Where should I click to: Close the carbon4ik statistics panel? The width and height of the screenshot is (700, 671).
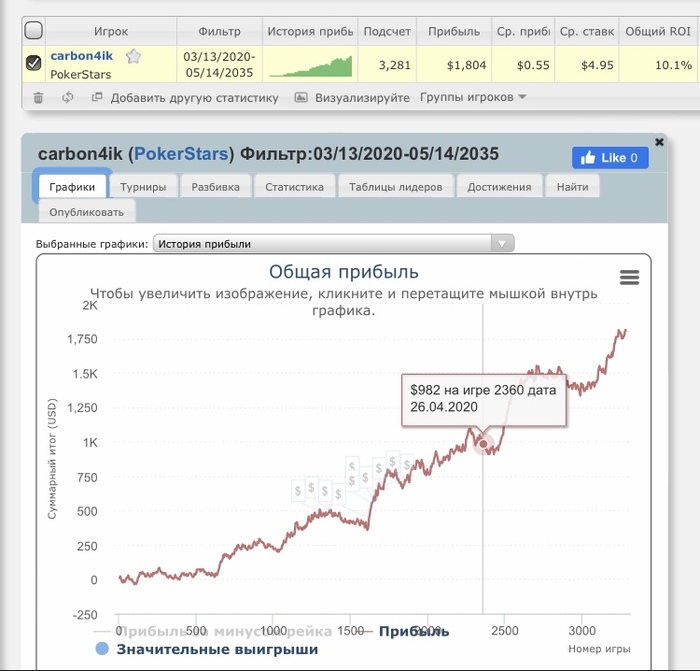pyautogui.click(x=659, y=142)
